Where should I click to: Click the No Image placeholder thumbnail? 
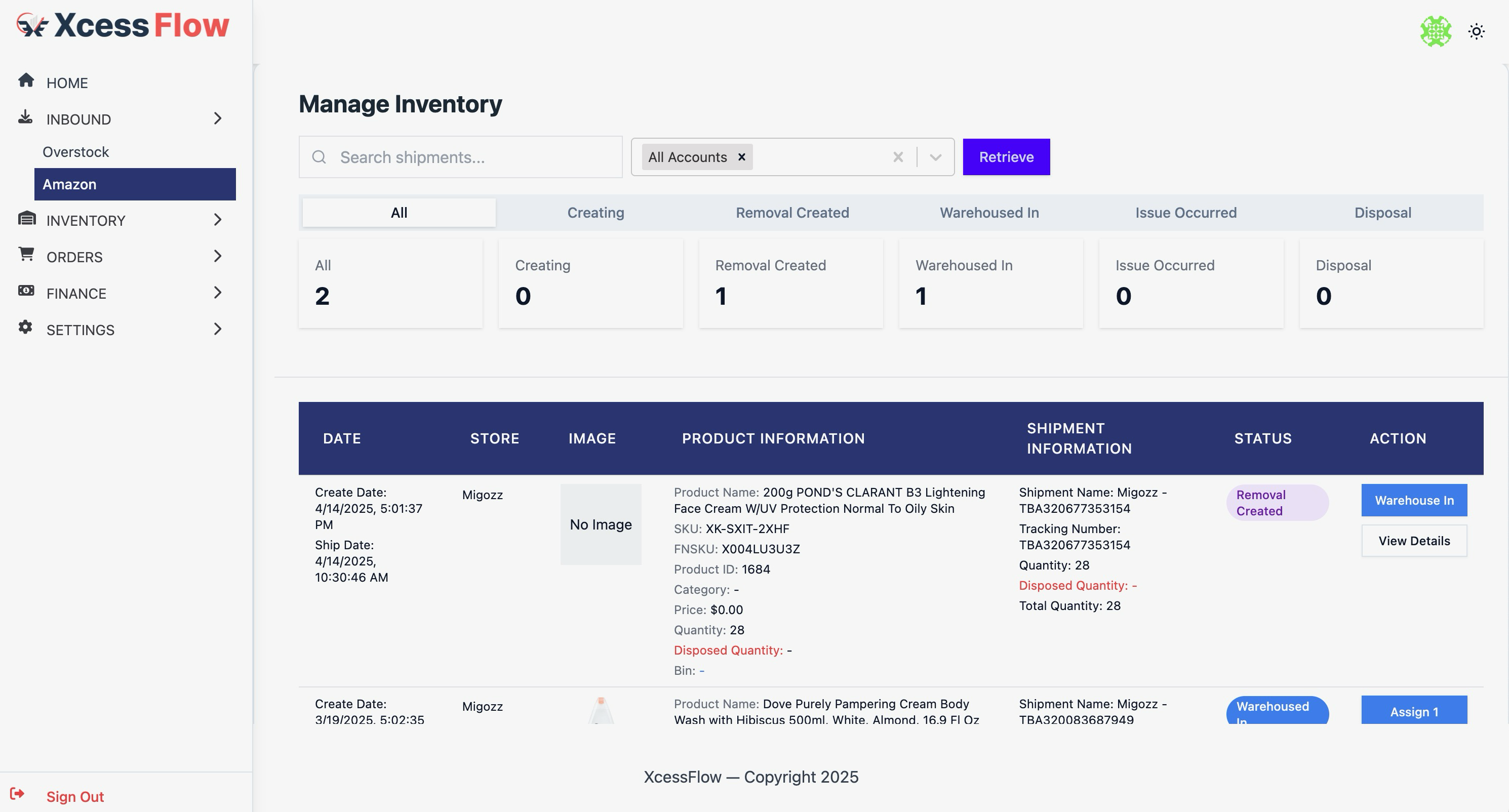[601, 524]
